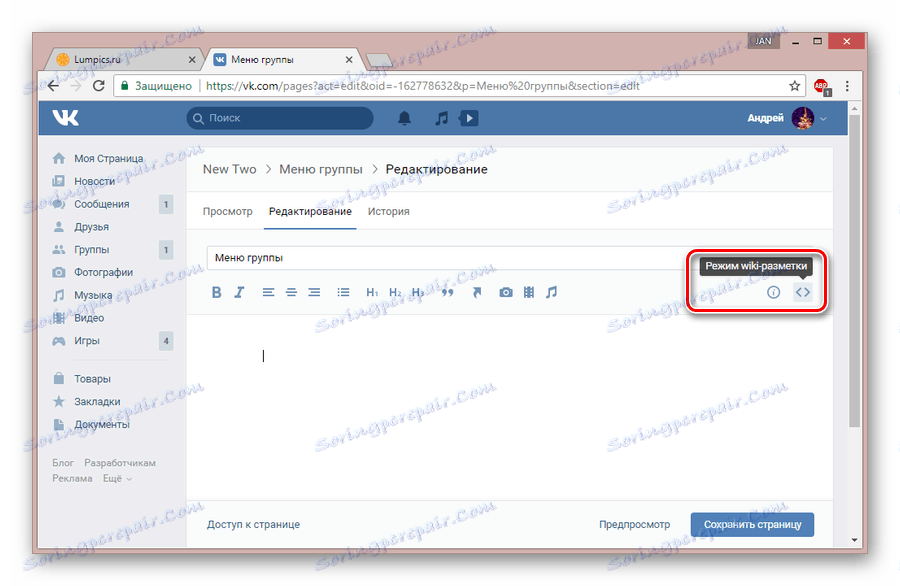Align text left in the editor toolbar
The image size is (900, 586).
tap(268, 292)
